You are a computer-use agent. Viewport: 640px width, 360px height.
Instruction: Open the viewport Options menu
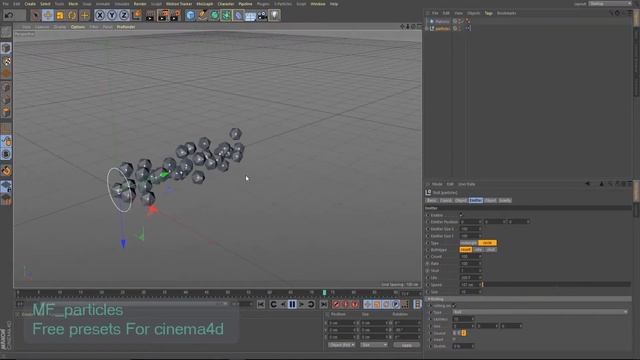click(x=78, y=27)
